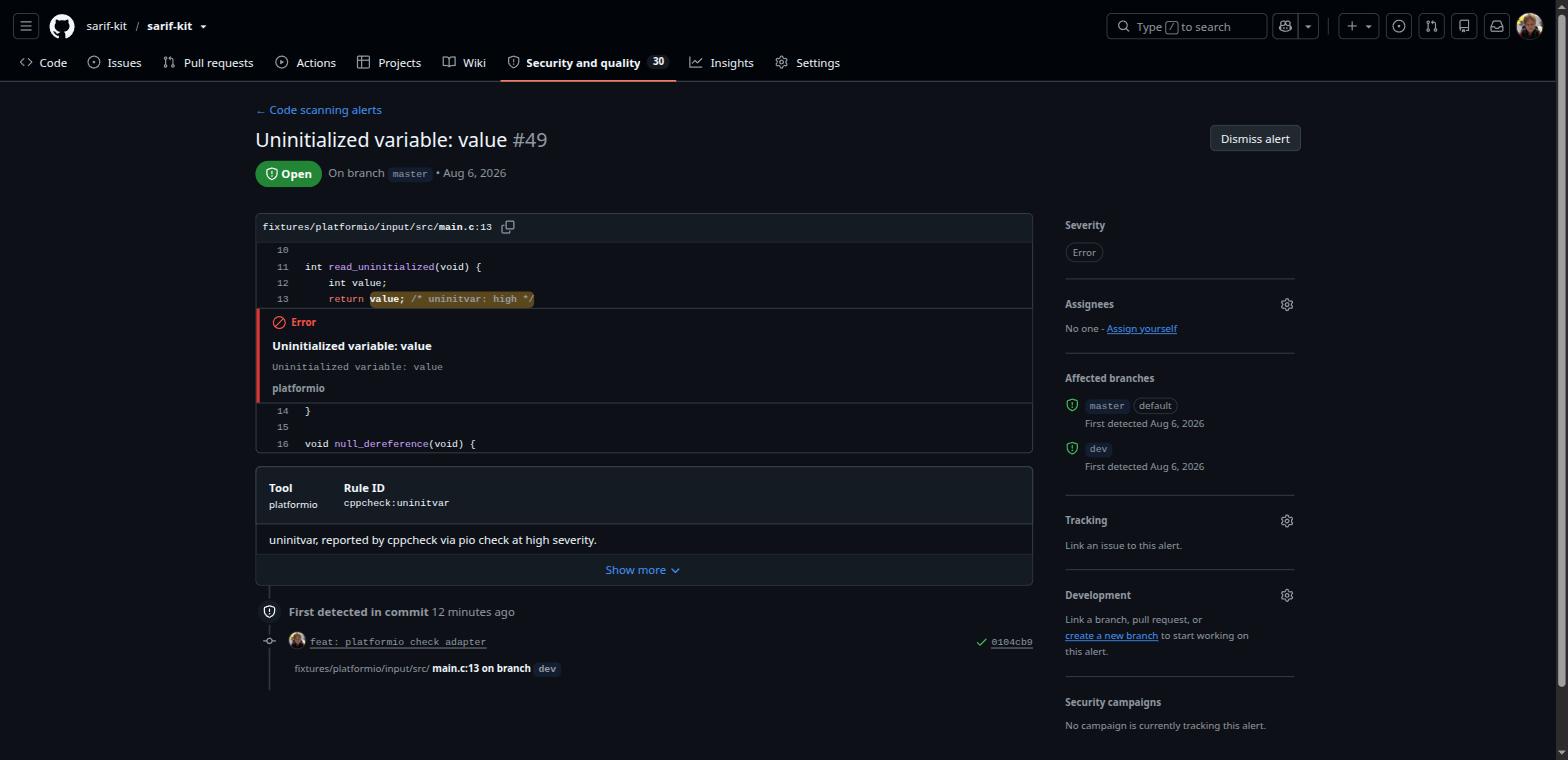Open the user avatar menu
The height and width of the screenshot is (760, 1568).
pyautogui.click(x=1529, y=26)
